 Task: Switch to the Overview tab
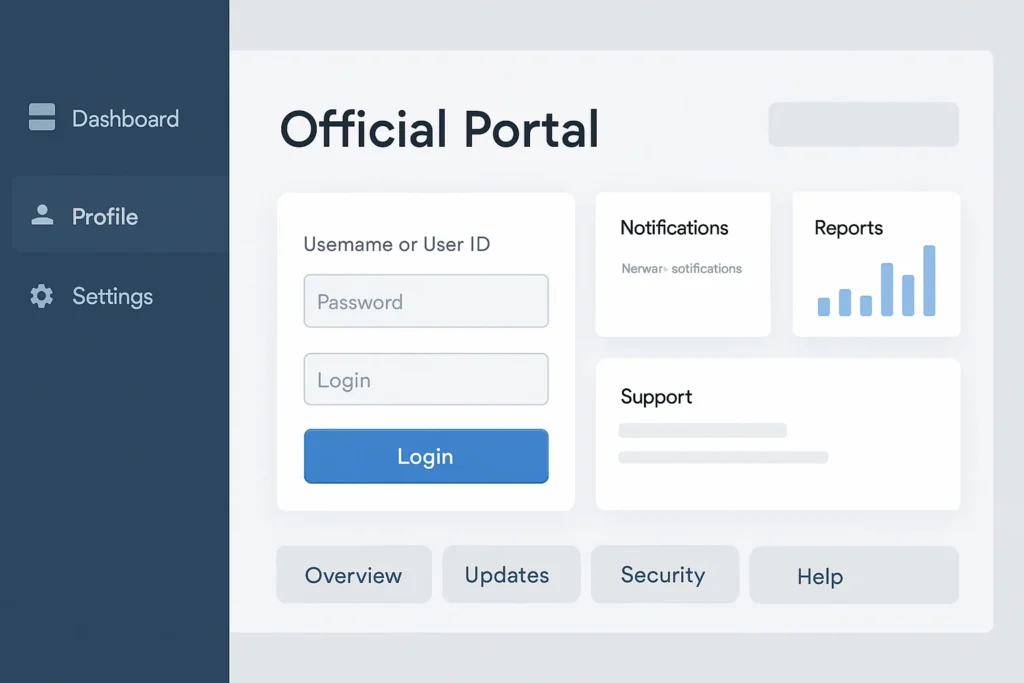(x=353, y=575)
